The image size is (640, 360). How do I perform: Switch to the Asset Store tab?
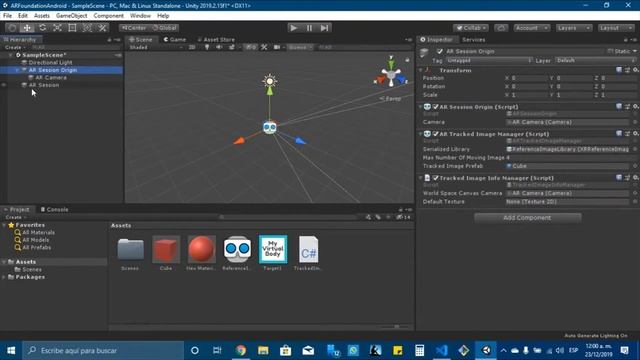[216, 40]
